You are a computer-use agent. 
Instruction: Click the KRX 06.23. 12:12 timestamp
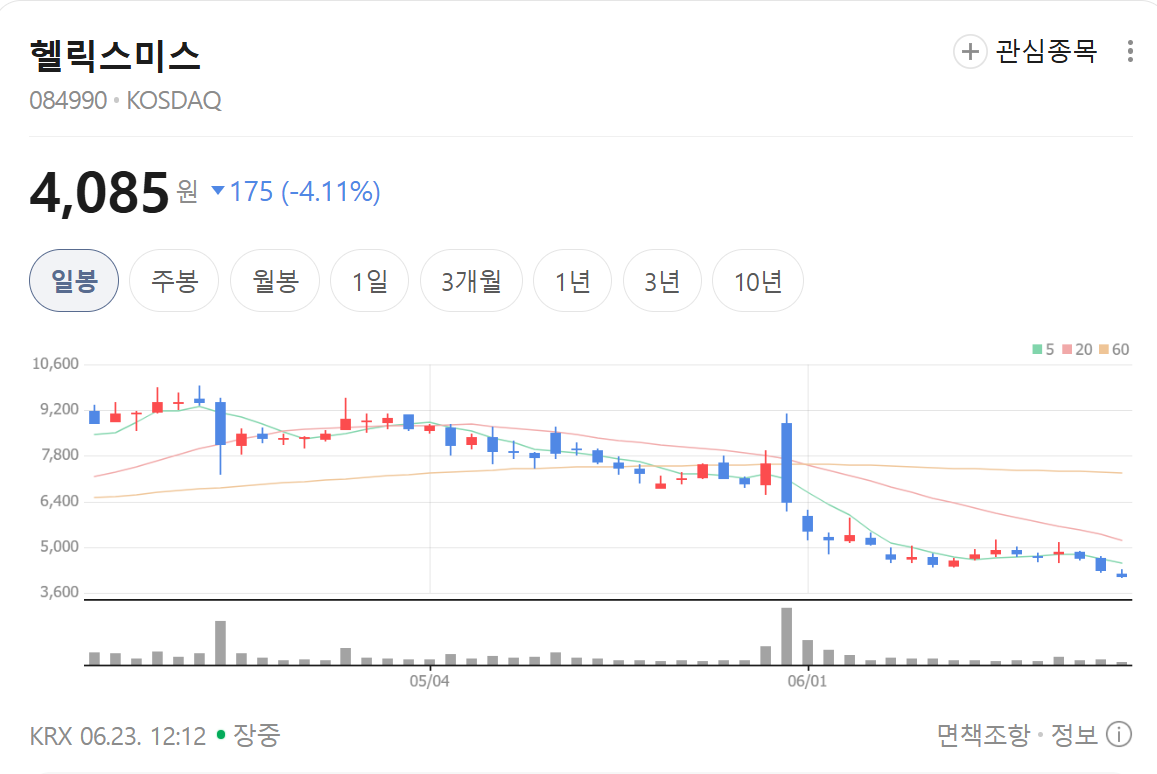pos(118,736)
